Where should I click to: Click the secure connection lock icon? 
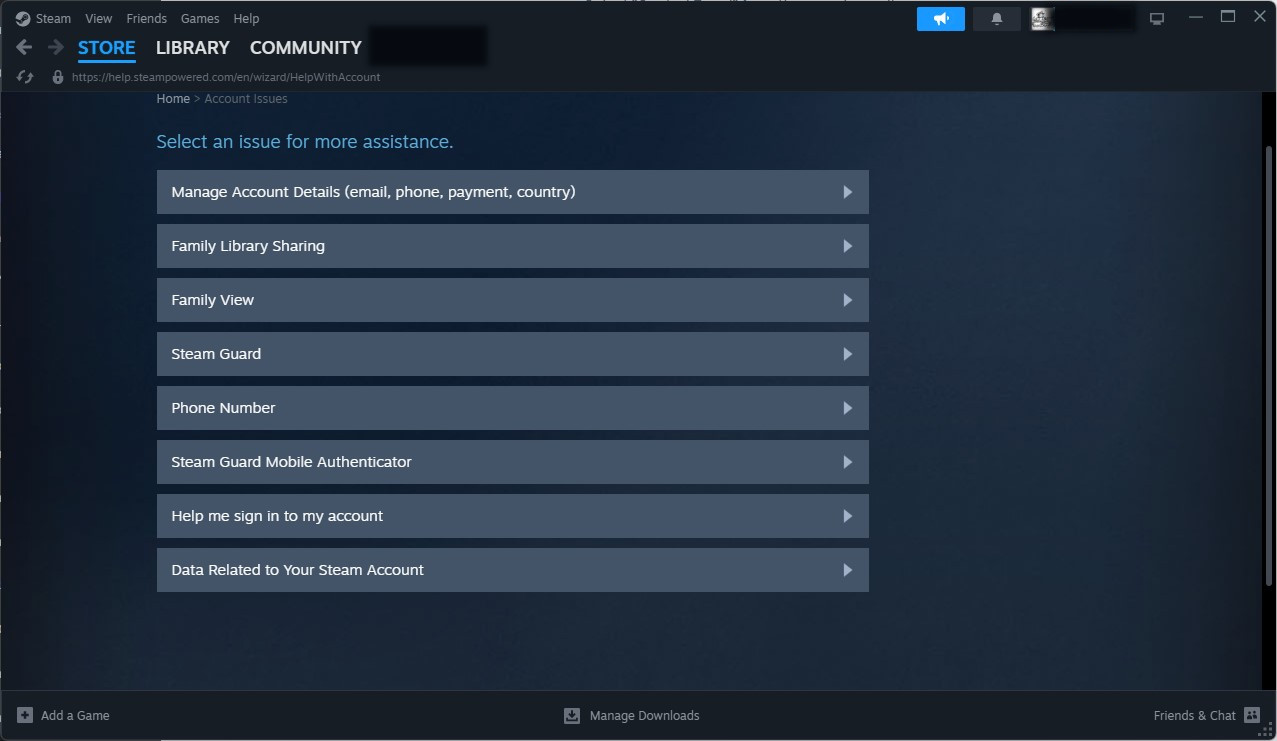(56, 76)
